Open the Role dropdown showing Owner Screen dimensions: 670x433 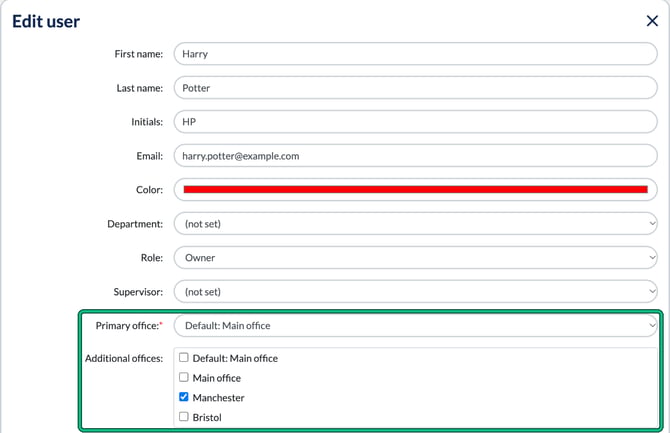coord(415,257)
